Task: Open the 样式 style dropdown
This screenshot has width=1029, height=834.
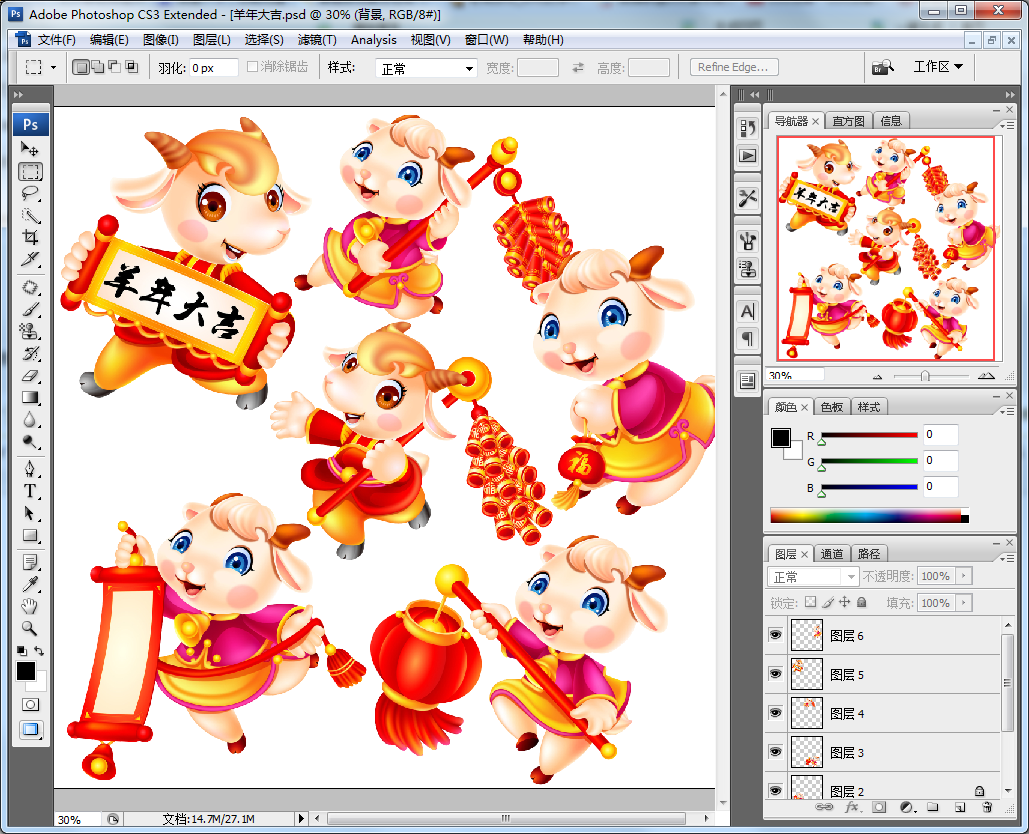Action: [x=426, y=68]
